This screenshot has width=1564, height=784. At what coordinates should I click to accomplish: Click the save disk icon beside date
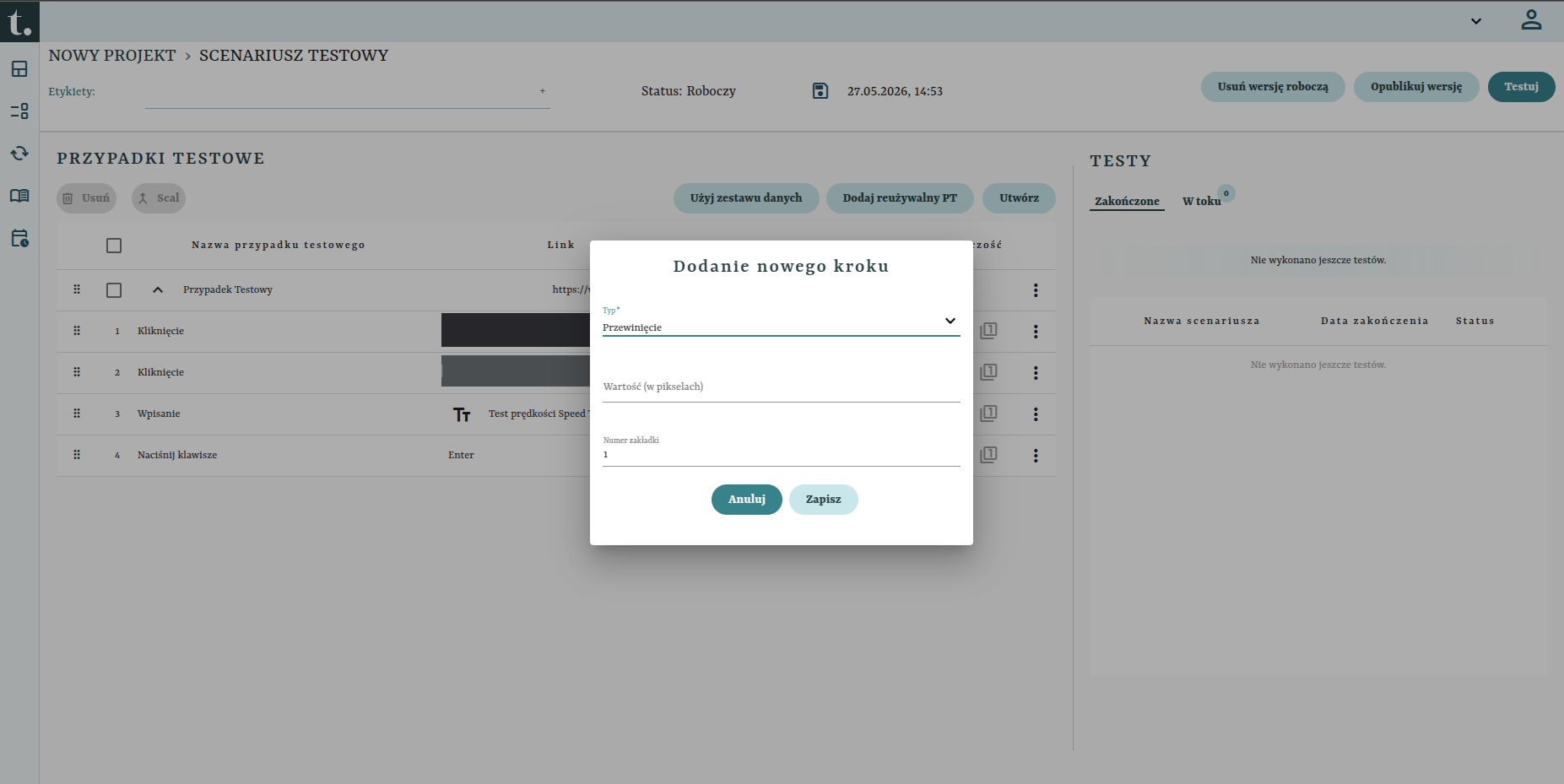[x=820, y=91]
